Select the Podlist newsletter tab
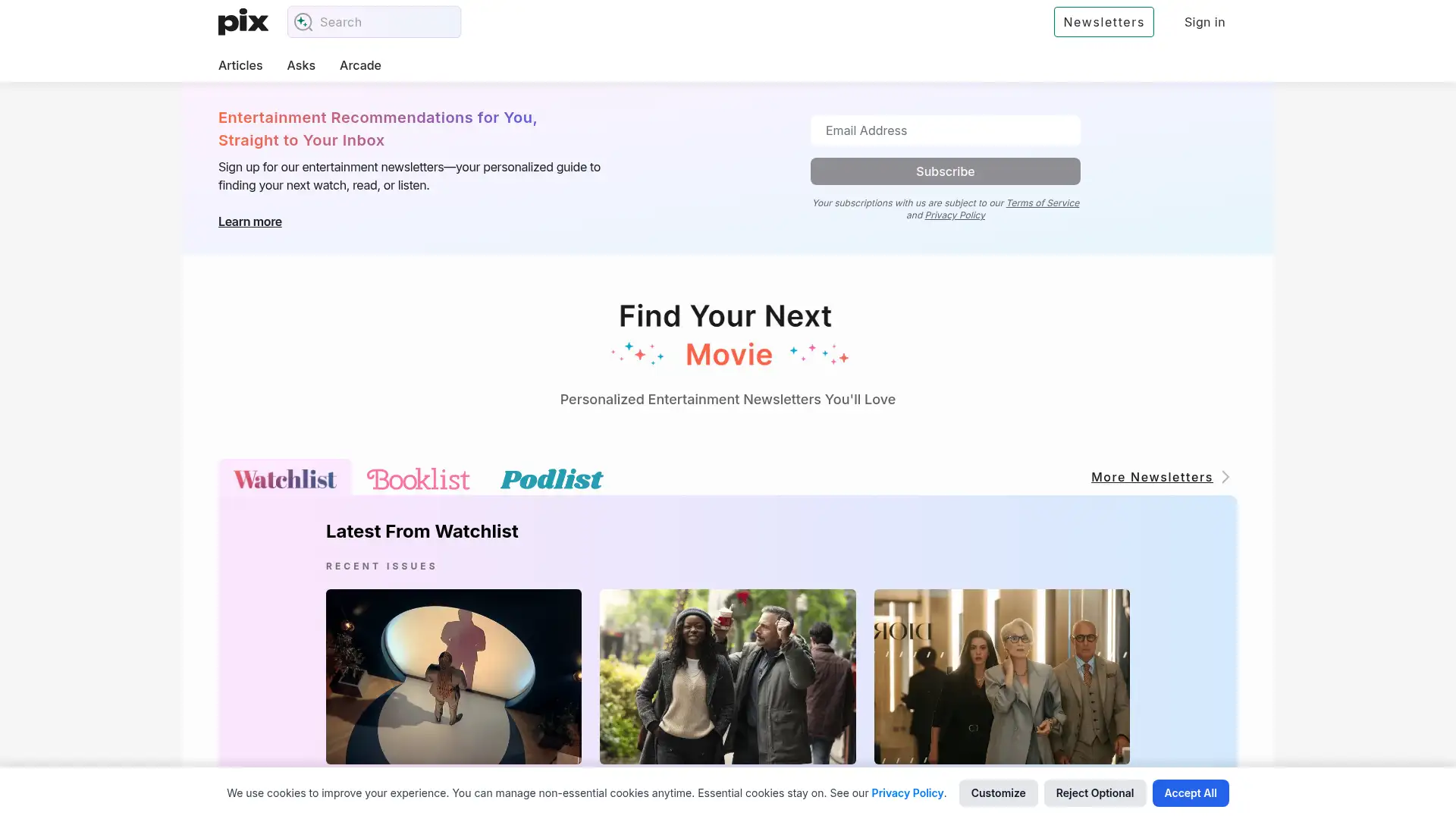Image resolution: width=1456 pixels, height=819 pixels. coord(551,479)
